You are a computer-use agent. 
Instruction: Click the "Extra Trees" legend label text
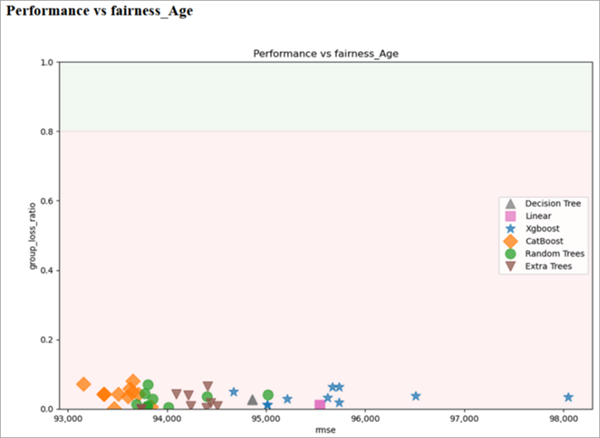click(549, 267)
